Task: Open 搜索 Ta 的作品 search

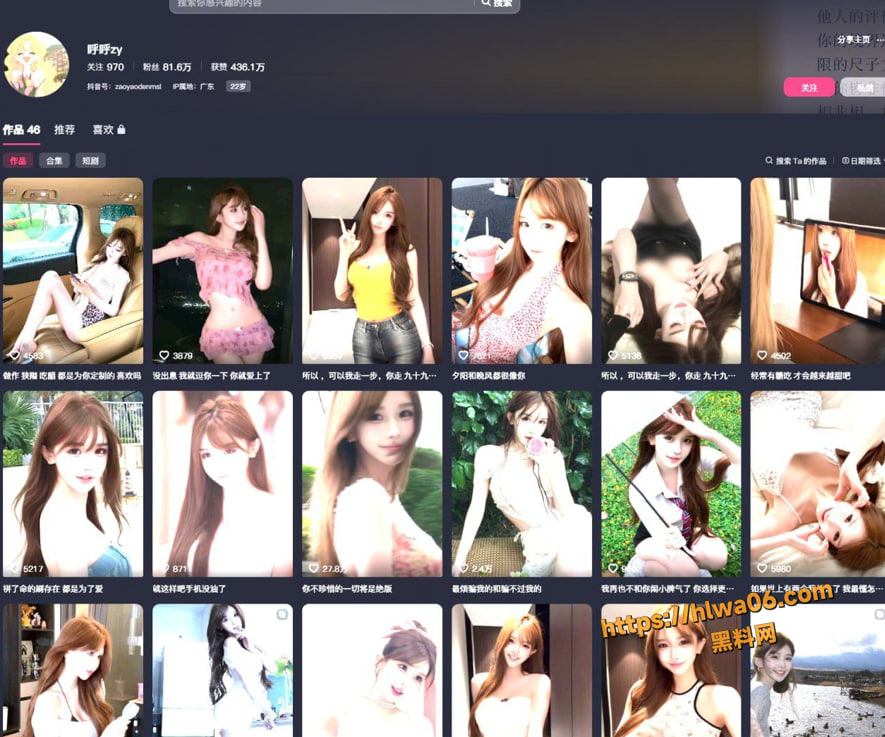Action: pos(796,161)
